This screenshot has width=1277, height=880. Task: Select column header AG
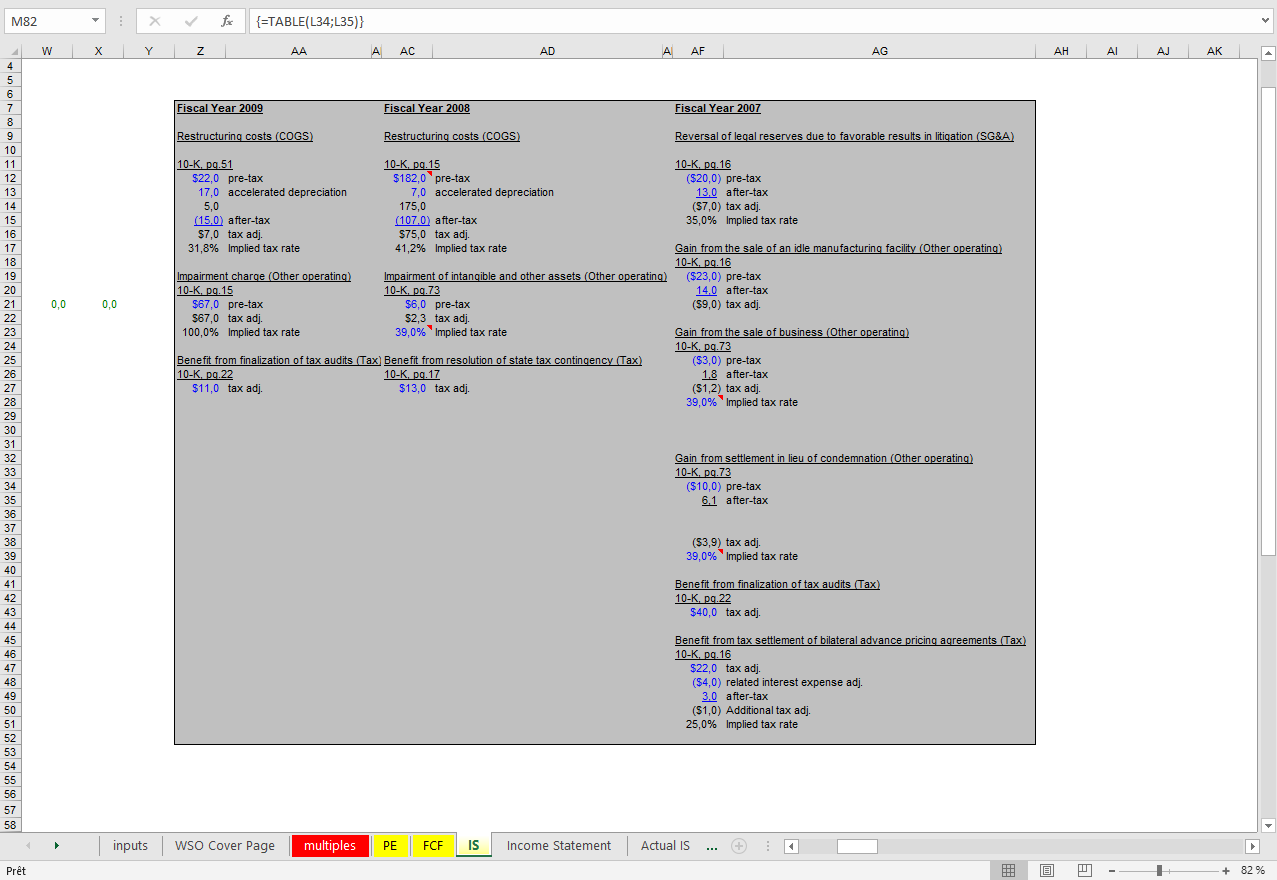tap(880, 51)
